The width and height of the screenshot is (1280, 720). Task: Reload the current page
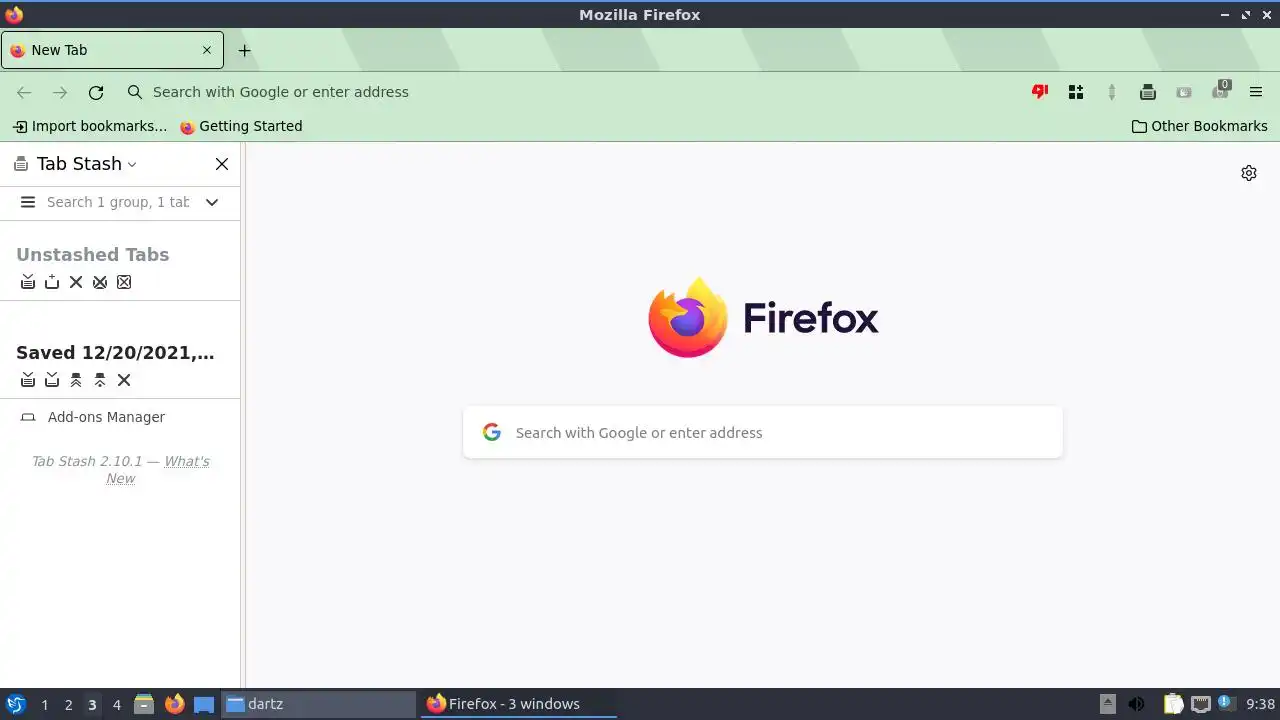click(x=96, y=92)
